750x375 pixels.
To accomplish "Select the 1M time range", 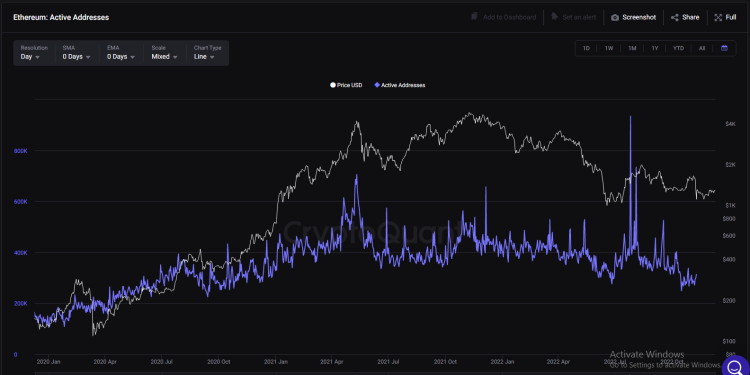I will click(632, 48).
